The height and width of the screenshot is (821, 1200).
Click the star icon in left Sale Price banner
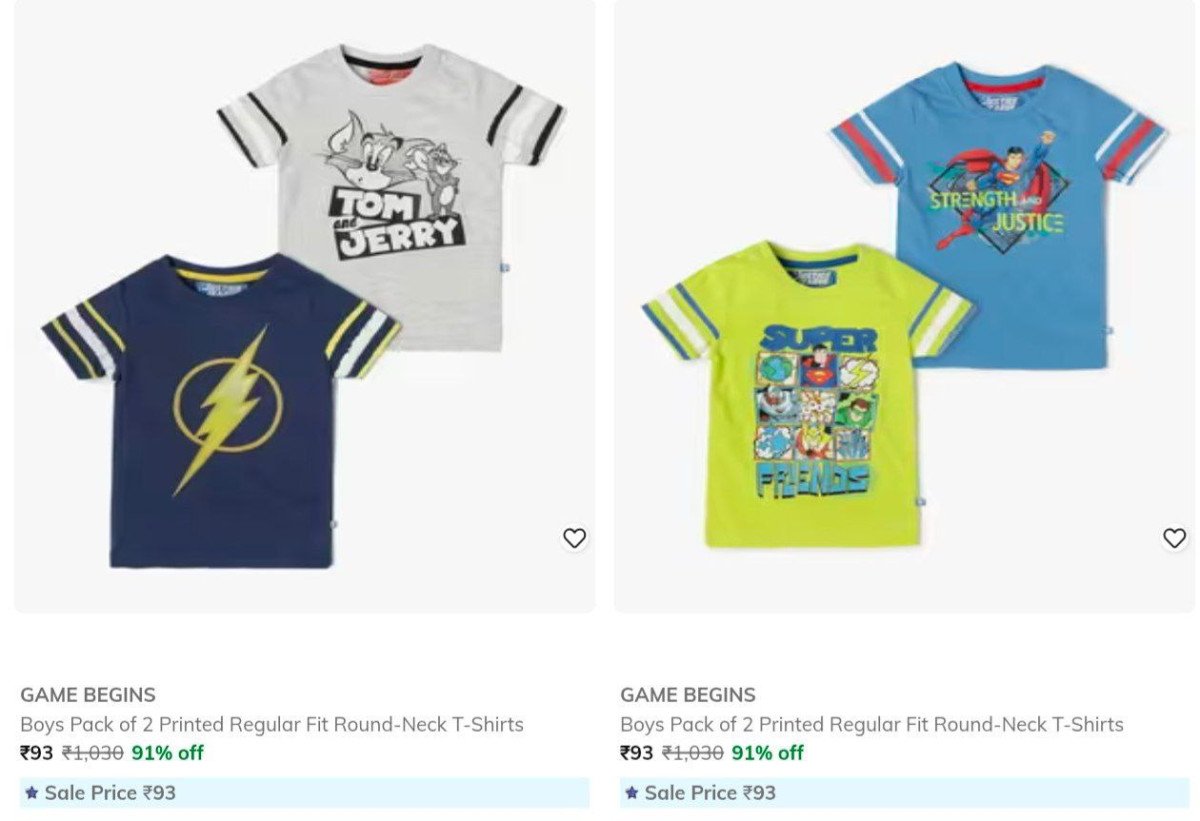tap(31, 792)
